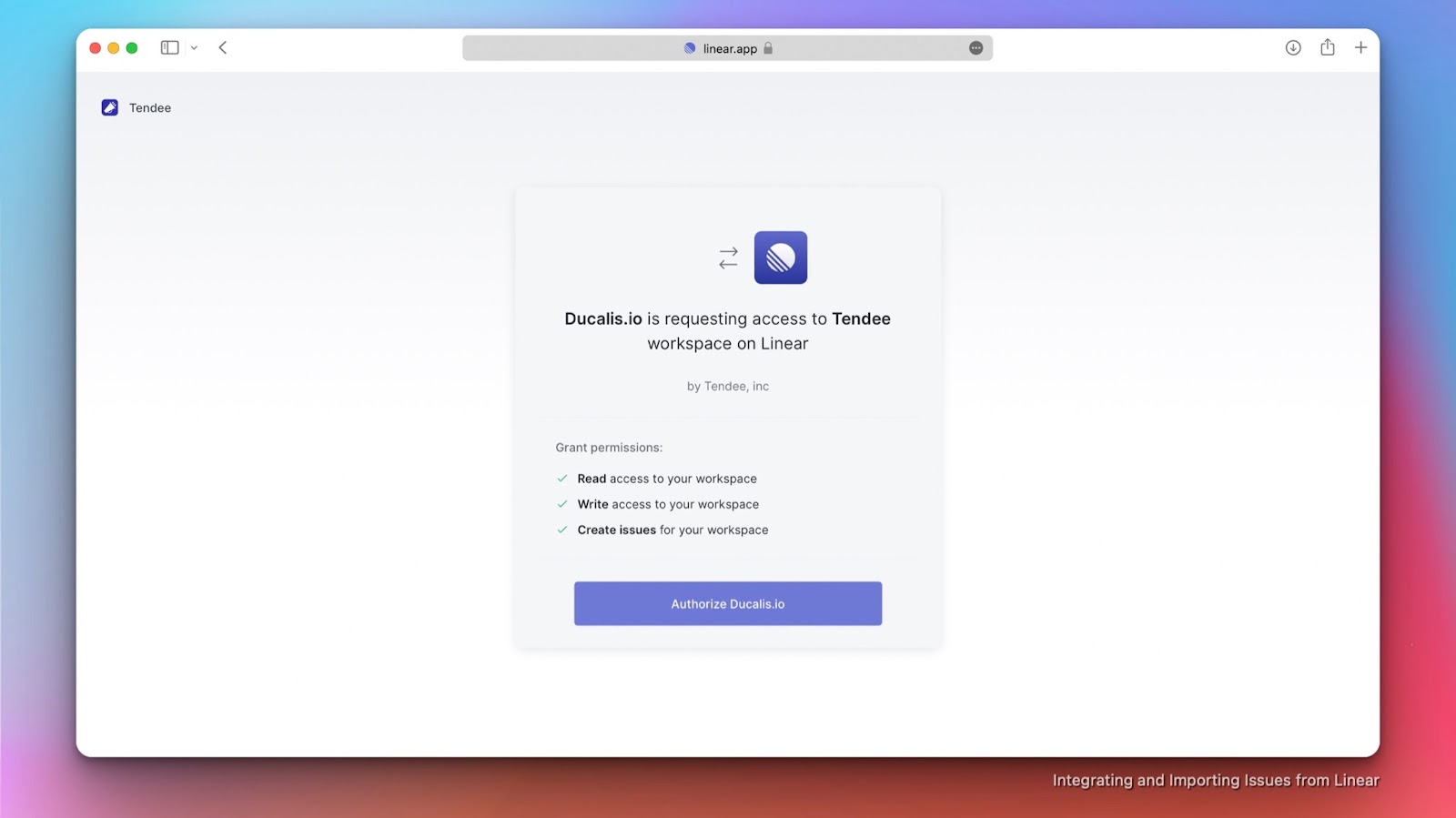Expand the sidebar options chevron

point(194,48)
